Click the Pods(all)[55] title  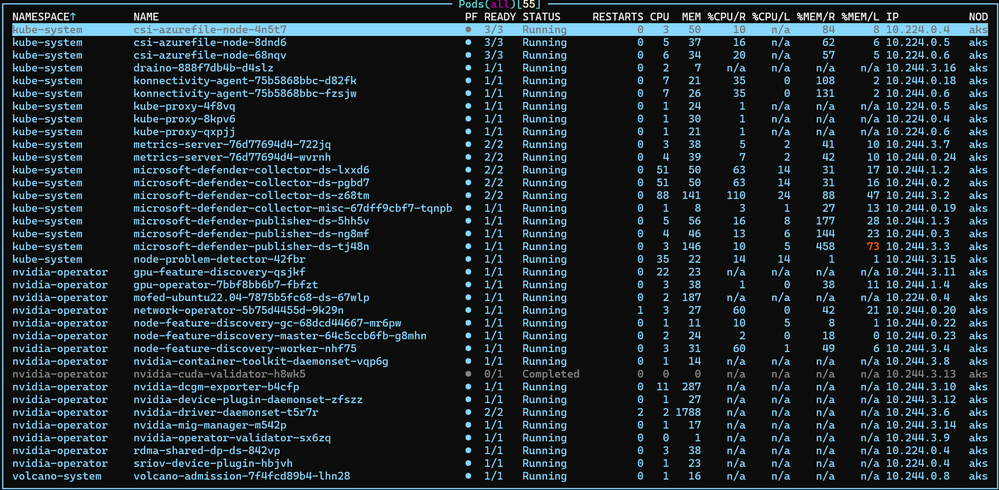pyautogui.click(x=499, y=4)
